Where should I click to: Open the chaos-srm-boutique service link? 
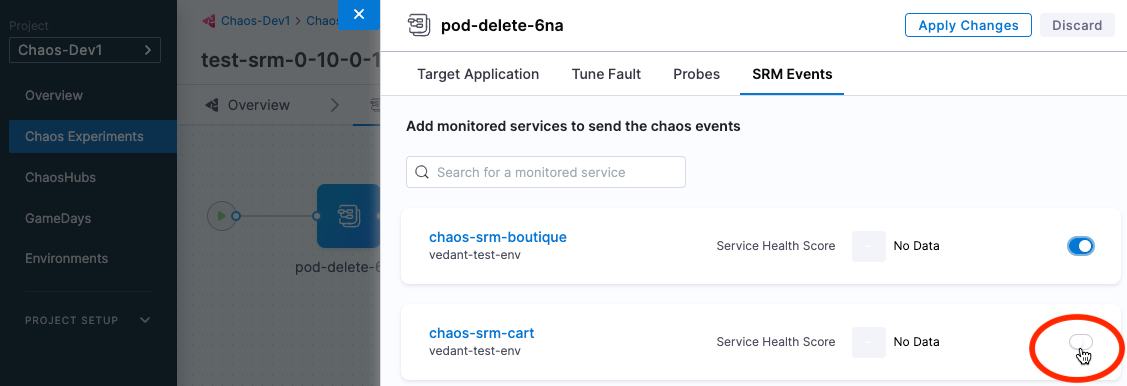[498, 237]
